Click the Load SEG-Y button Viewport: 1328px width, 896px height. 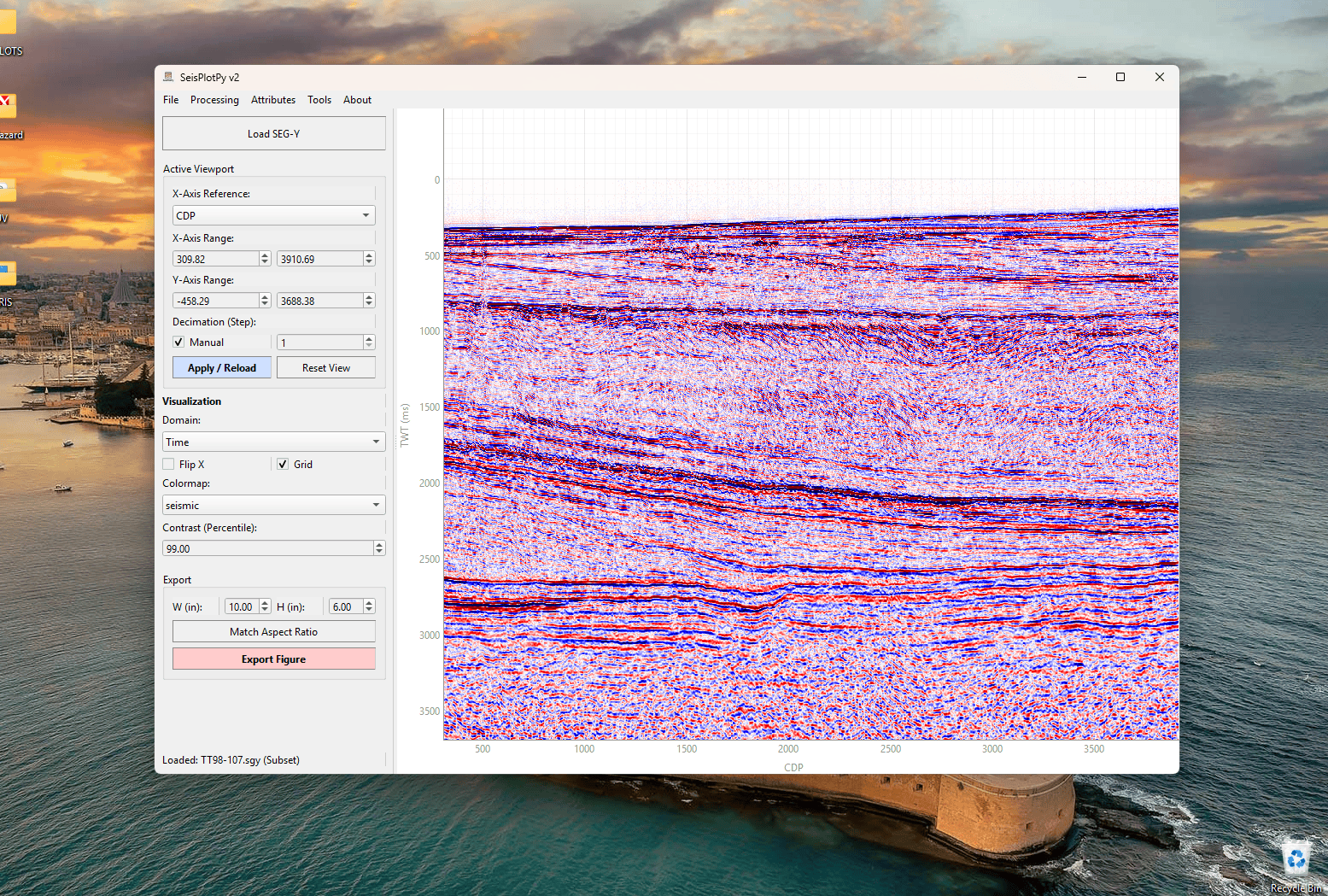click(273, 133)
